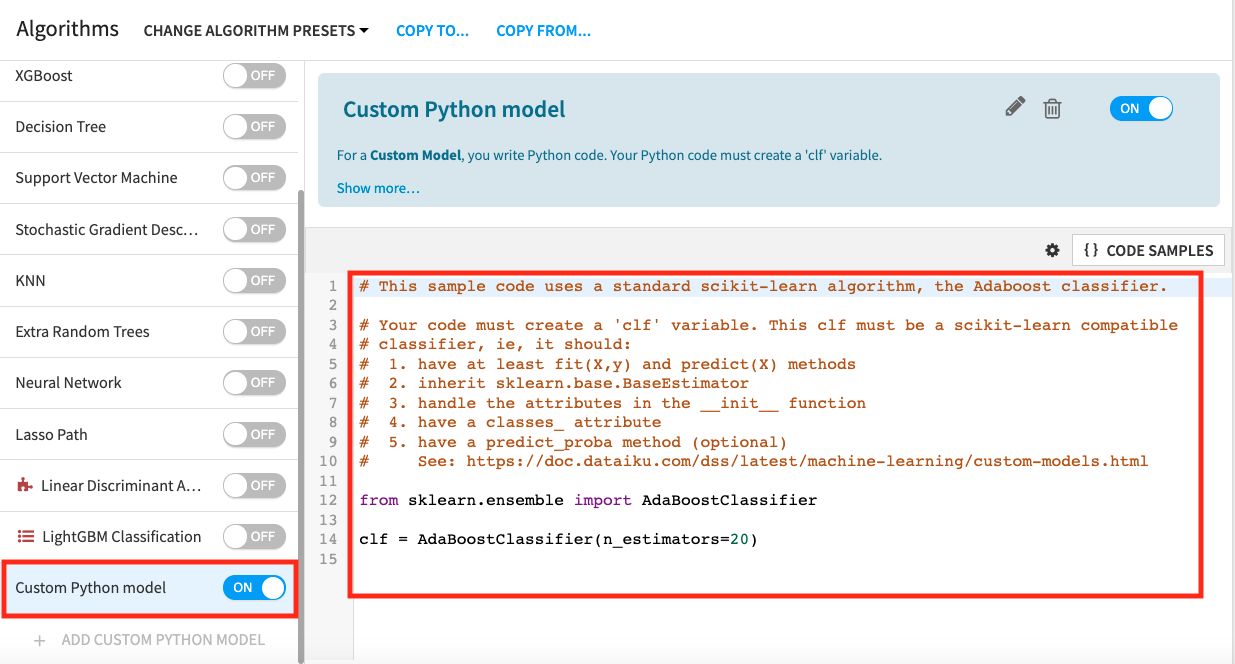Open the code editor settings gear
This screenshot has height=664, width=1235.
click(x=1052, y=251)
